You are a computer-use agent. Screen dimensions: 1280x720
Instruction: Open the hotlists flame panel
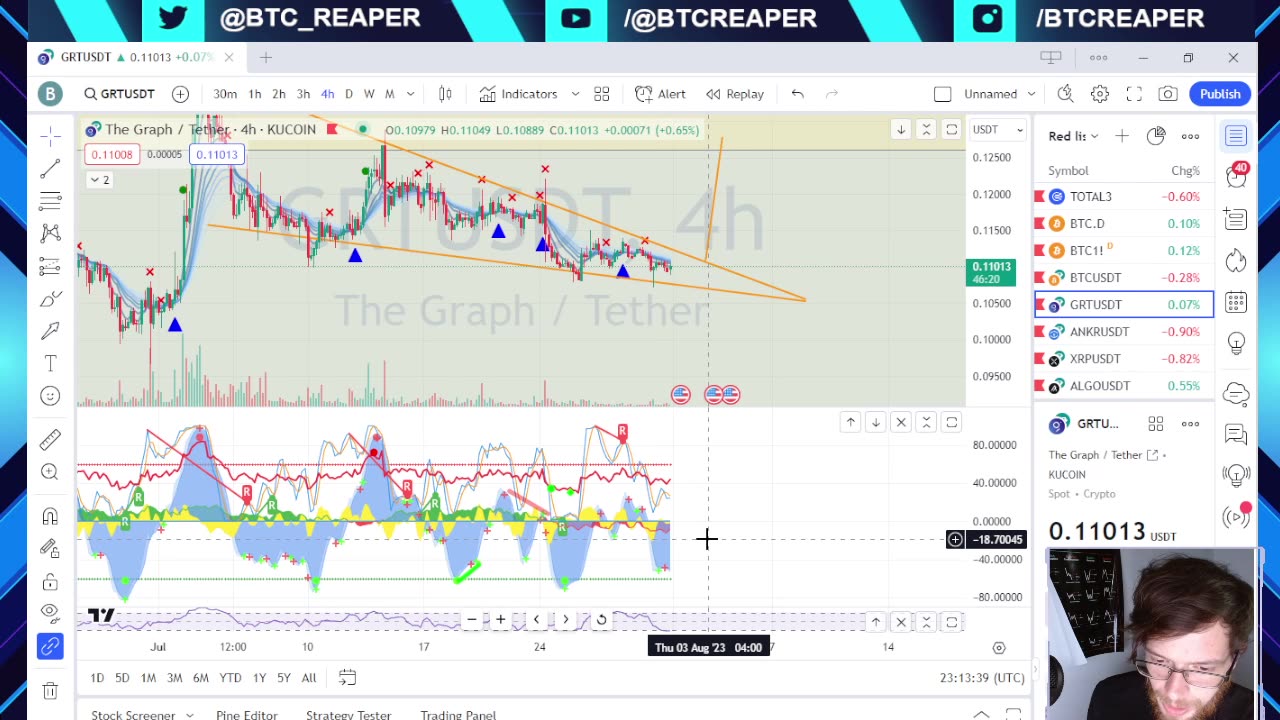click(x=1236, y=260)
